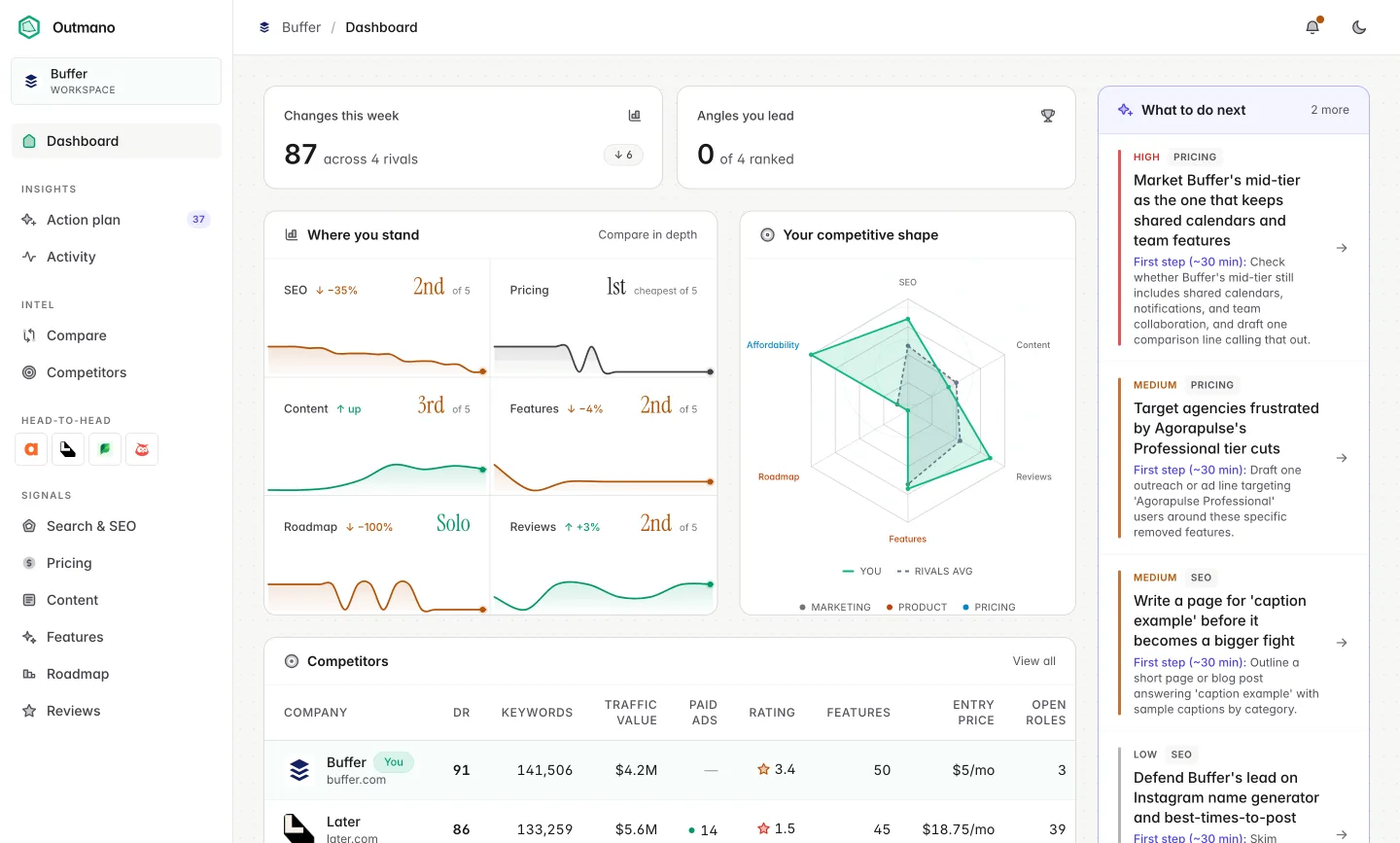
Task: Click the 37 badge on Action plan
Action: [198, 220]
